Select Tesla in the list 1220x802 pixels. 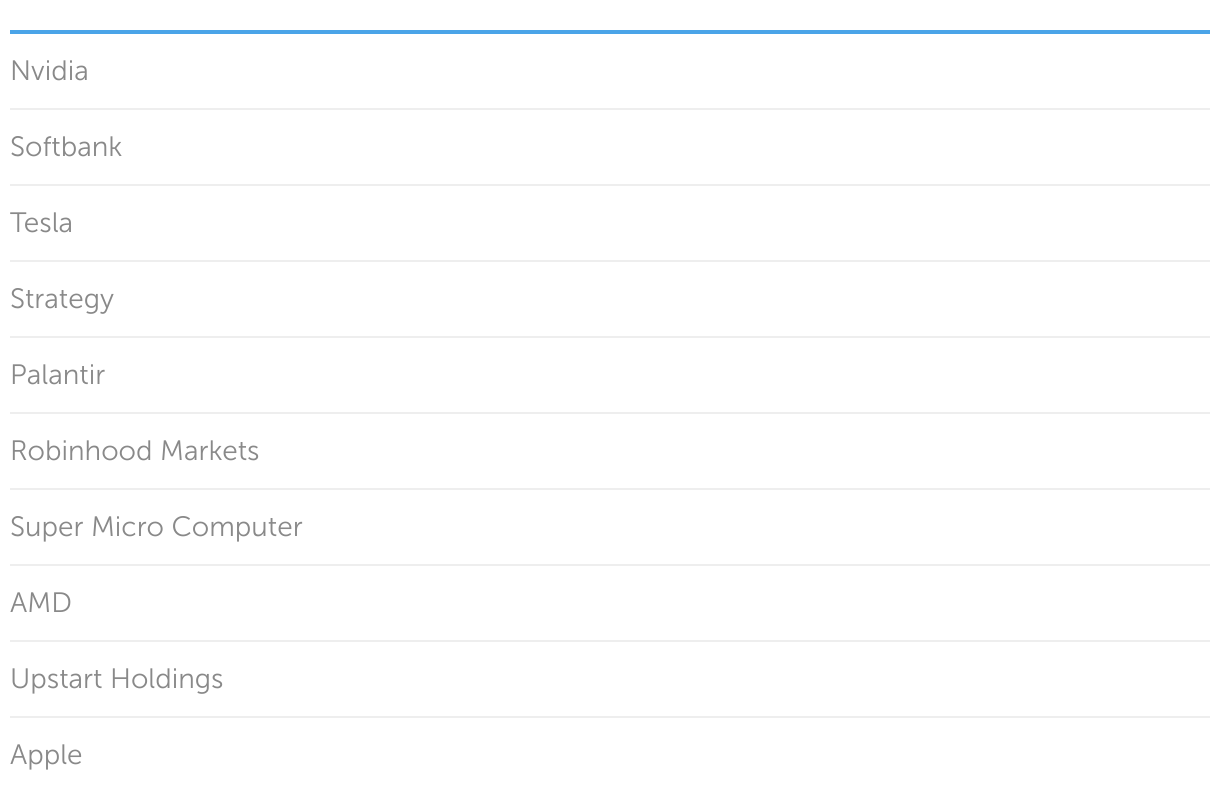pos(41,223)
